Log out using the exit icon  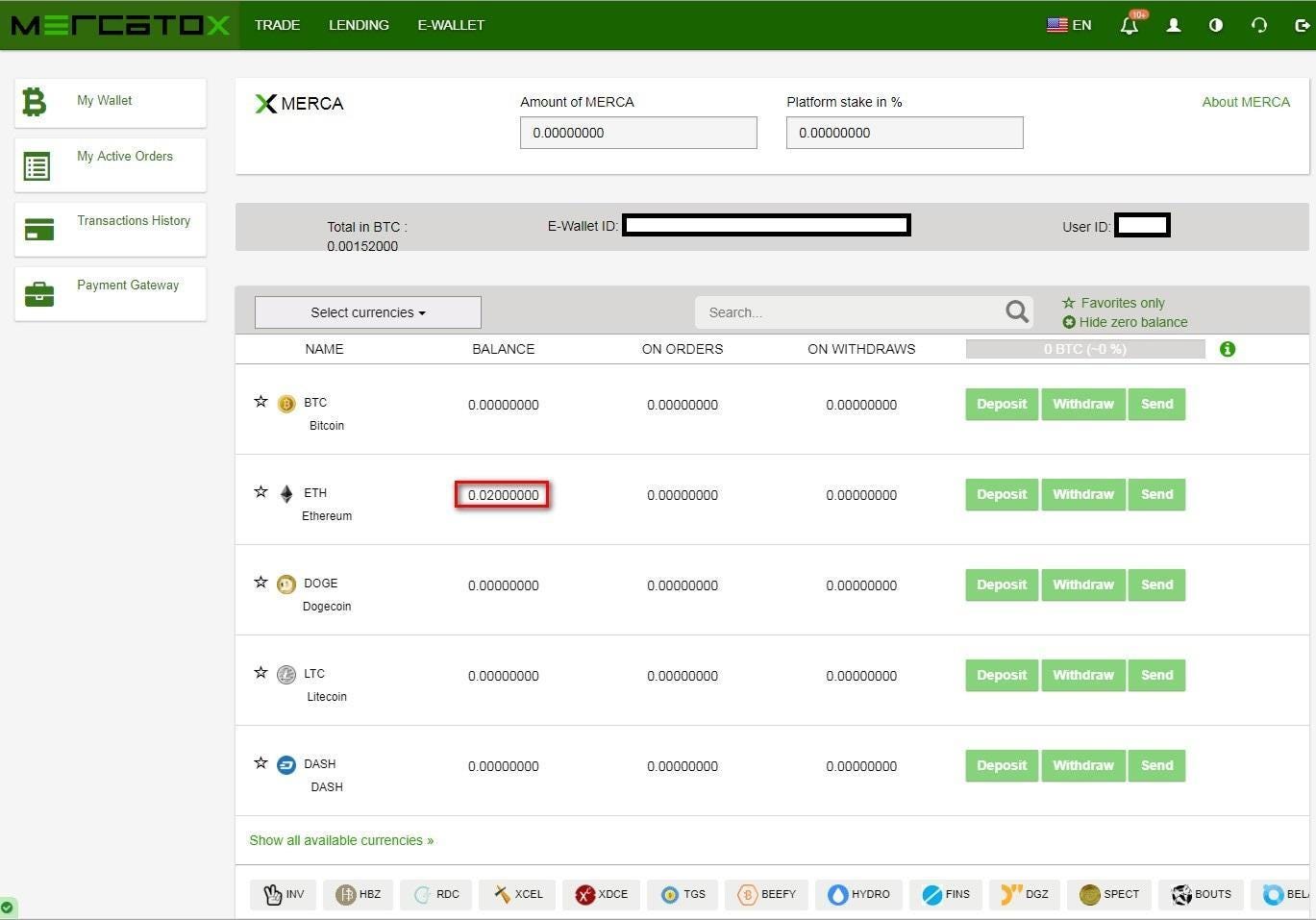point(1302,25)
